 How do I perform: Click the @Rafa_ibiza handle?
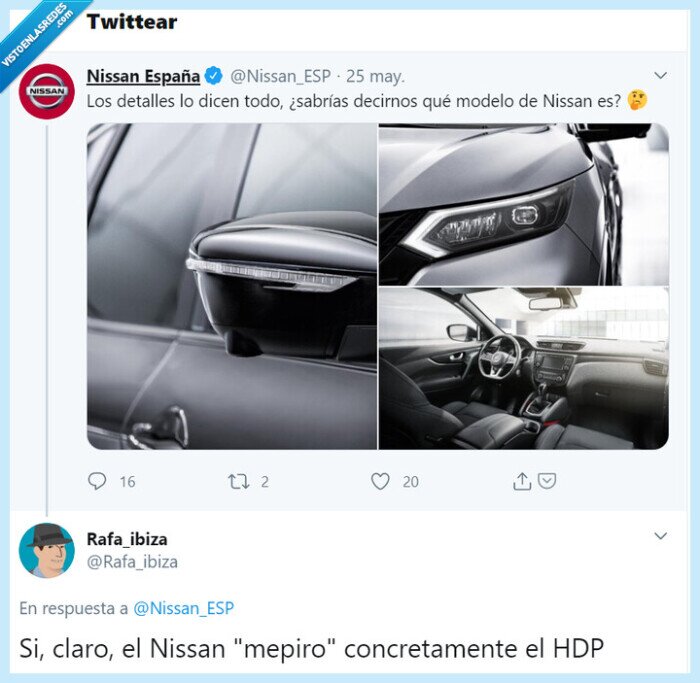point(132,562)
